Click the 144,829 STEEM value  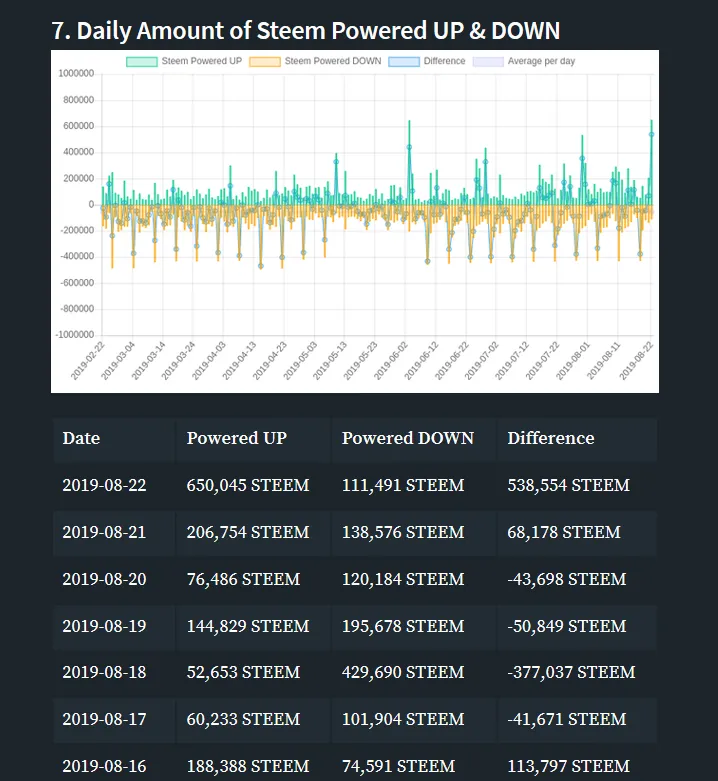tap(248, 626)
